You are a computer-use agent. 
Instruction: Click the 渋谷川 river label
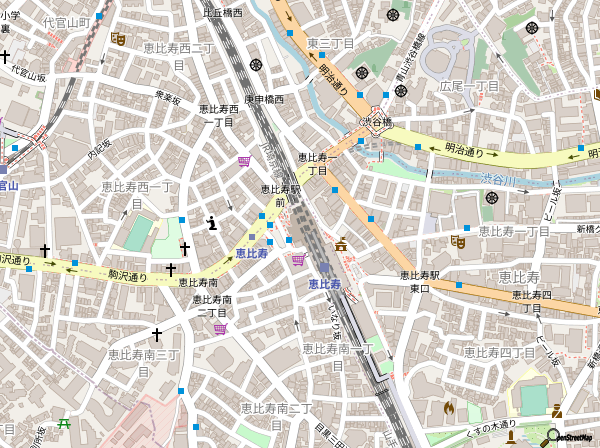tap(497, 177)
